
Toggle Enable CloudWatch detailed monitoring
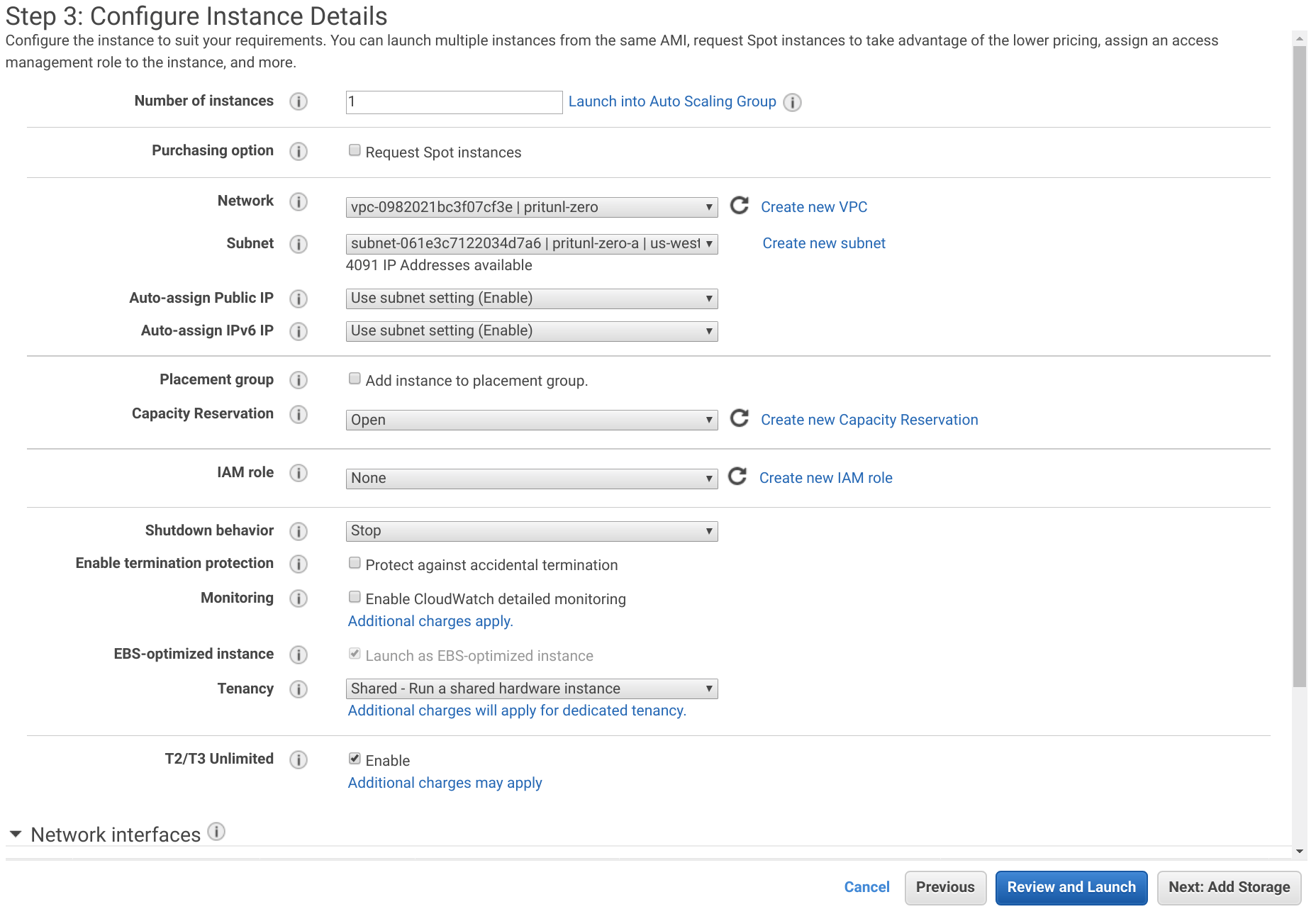(355, 597)
